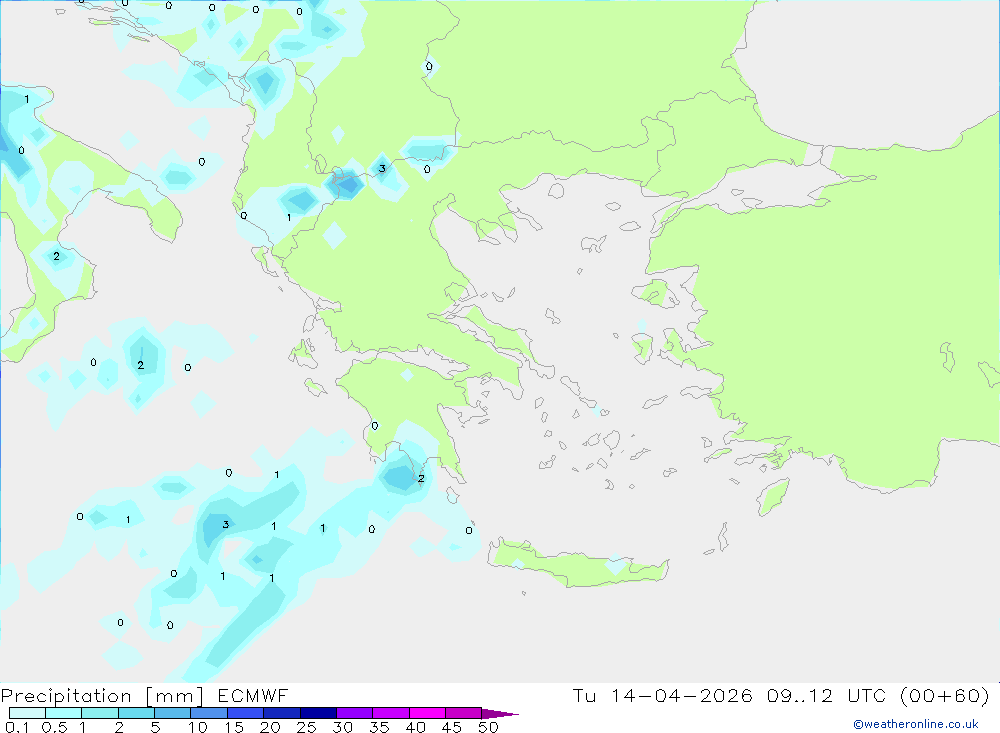Viewport: 1000px width, 733px height.
Task: Click the '10' legend scale label
Action: [x=198, y=727]
